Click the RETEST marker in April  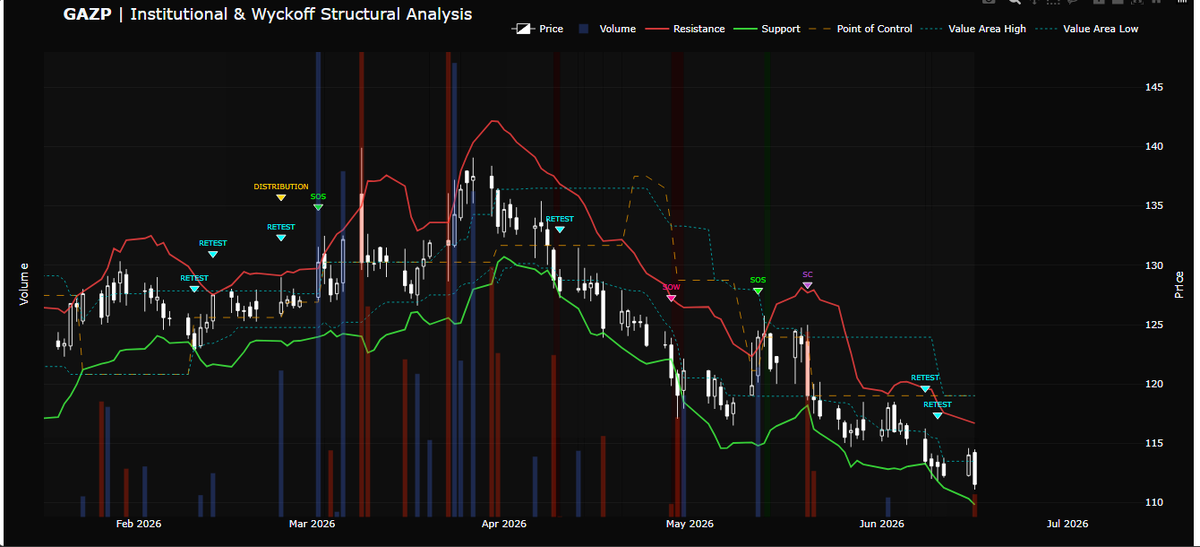pos(560,229)
